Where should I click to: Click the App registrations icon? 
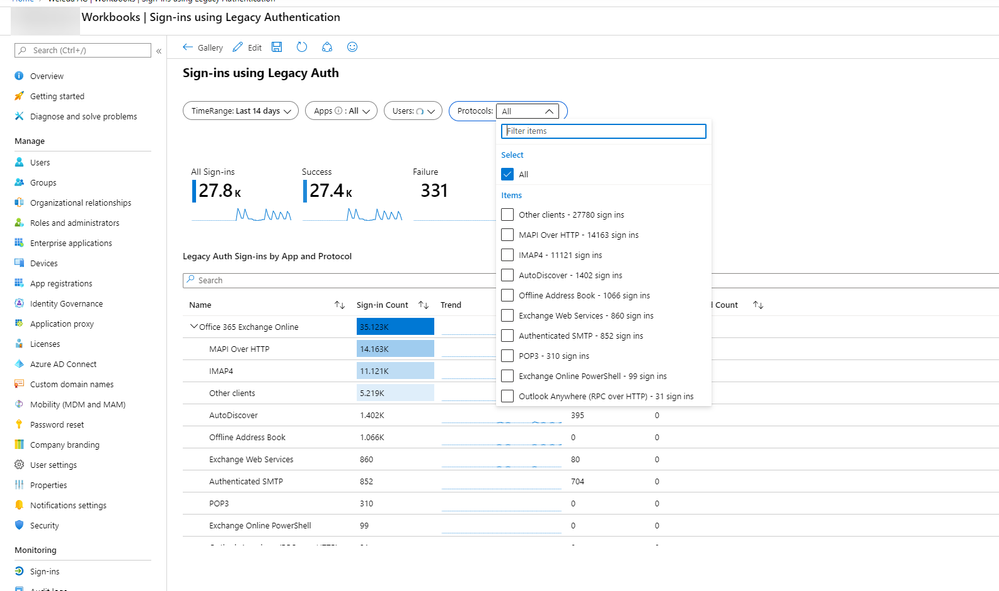click(19, 283)
